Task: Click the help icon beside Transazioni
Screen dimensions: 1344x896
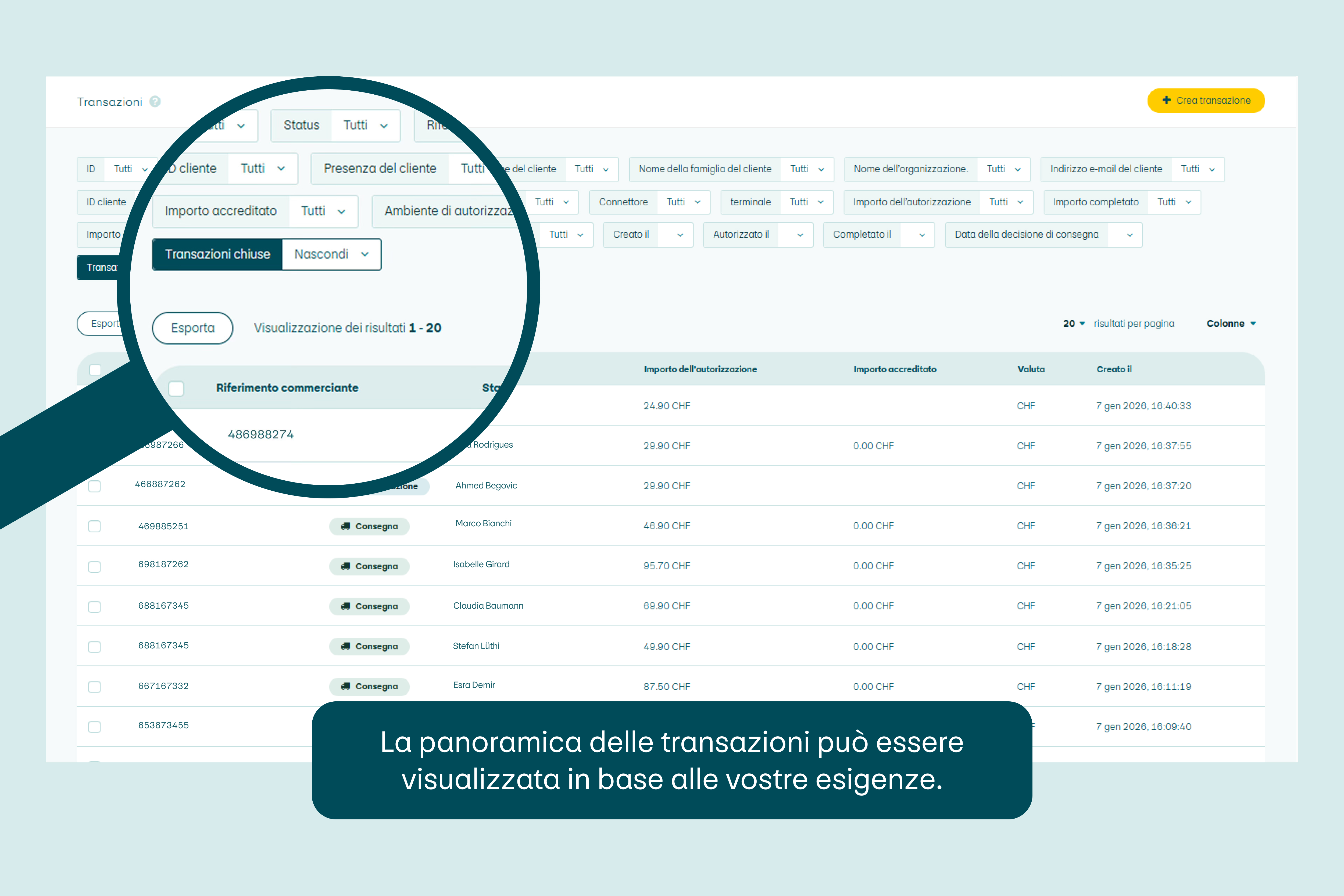Action: tap(155, 102)
